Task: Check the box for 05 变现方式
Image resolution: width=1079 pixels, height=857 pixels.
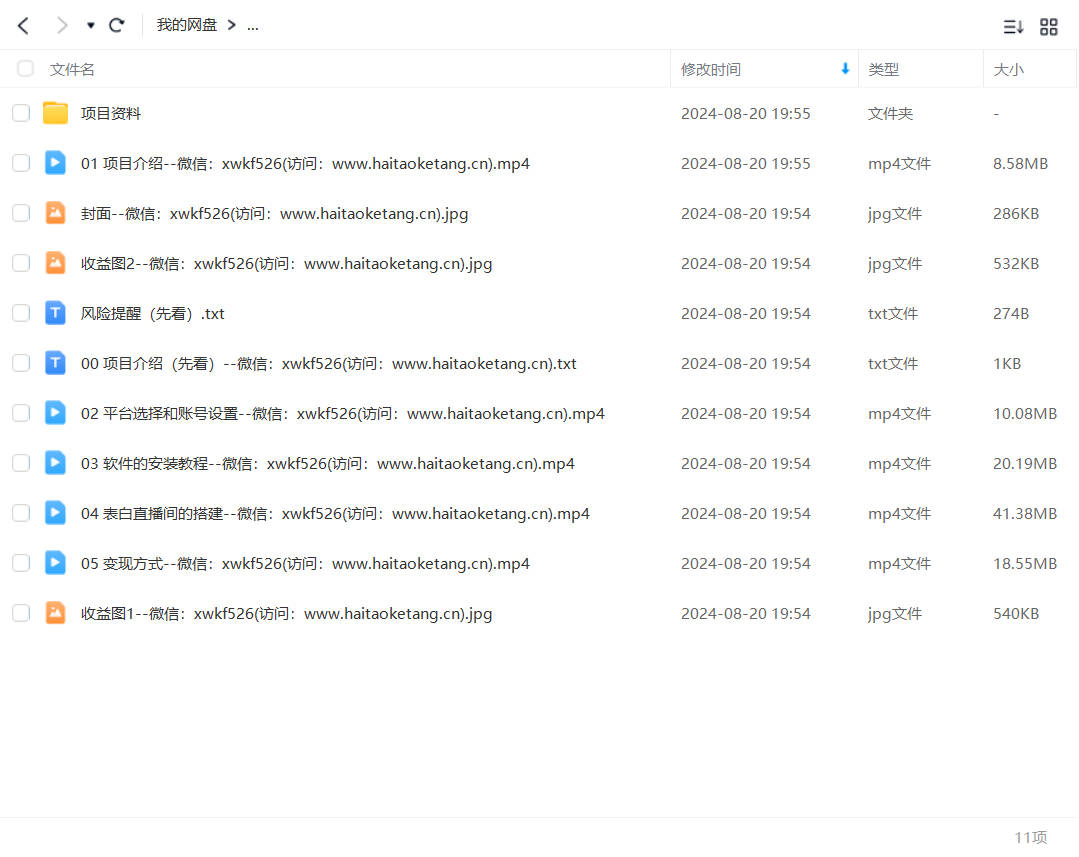Action: (x=21, y=563)
